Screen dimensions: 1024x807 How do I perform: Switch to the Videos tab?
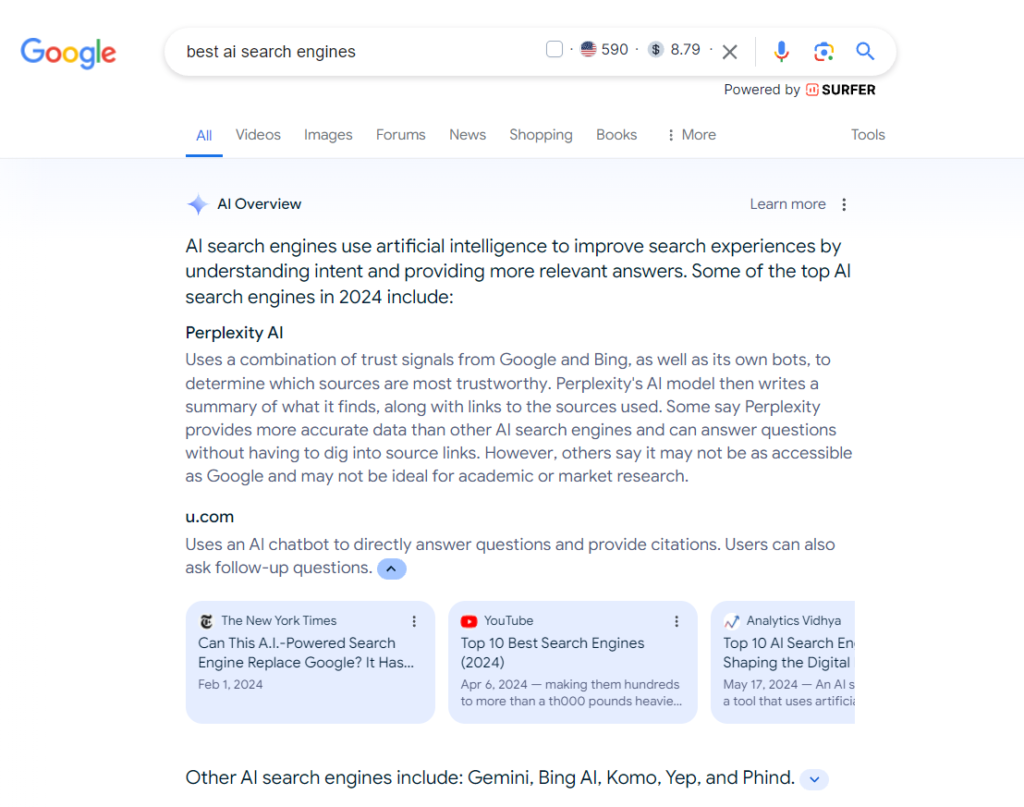point(258,135)
